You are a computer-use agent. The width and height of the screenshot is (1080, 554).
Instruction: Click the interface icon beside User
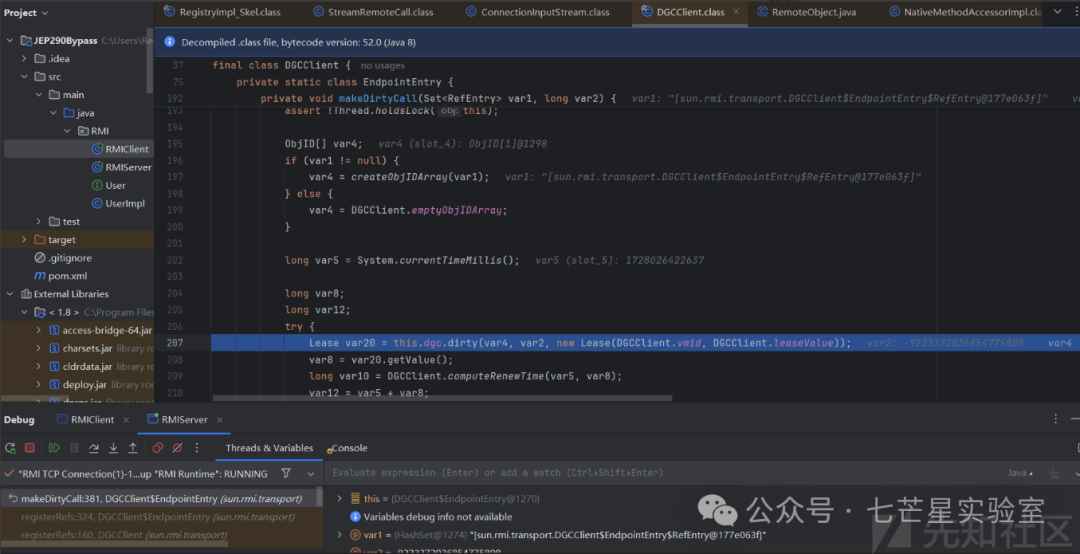97,185
